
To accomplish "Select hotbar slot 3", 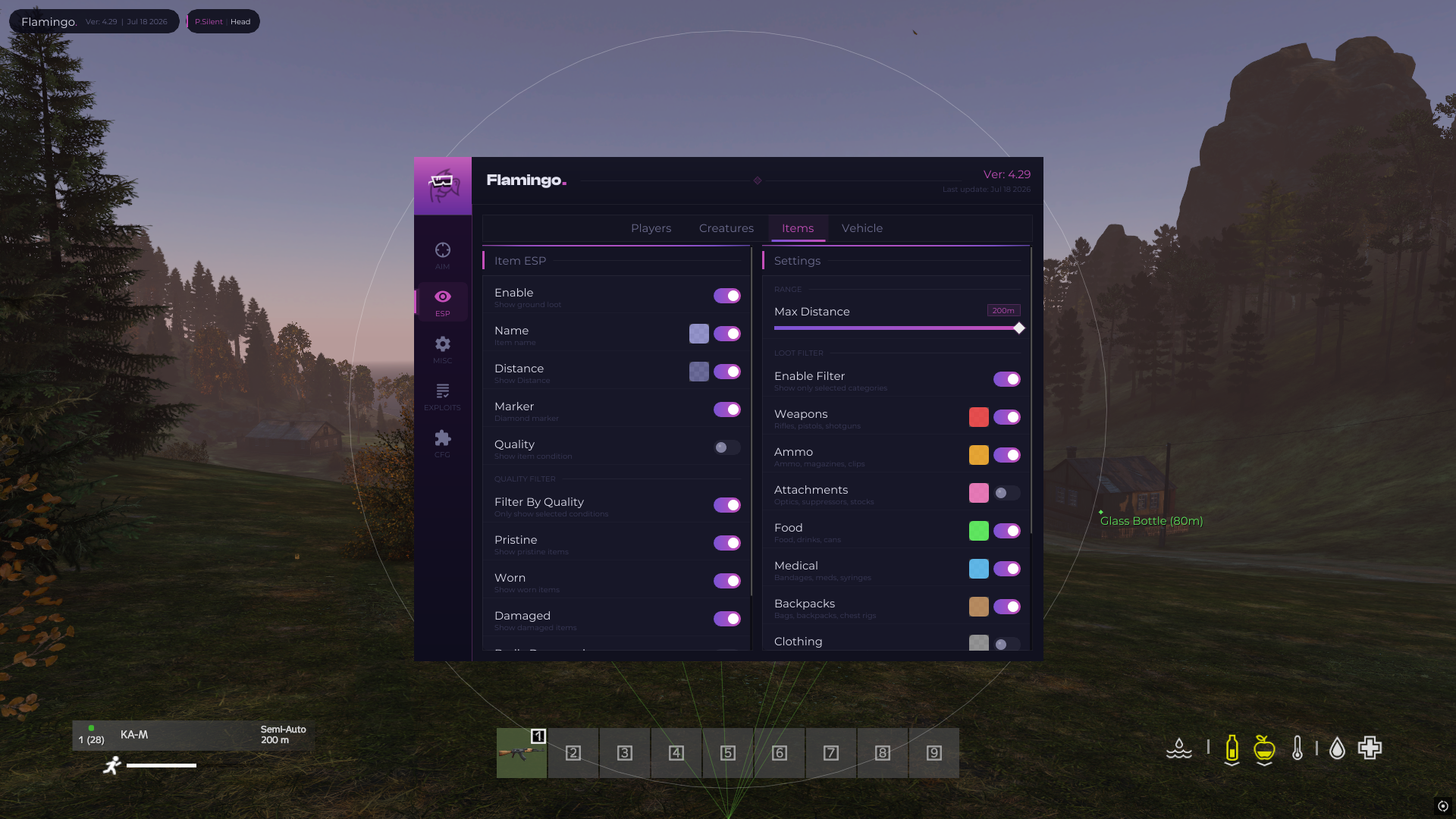I will click(625, 753).
